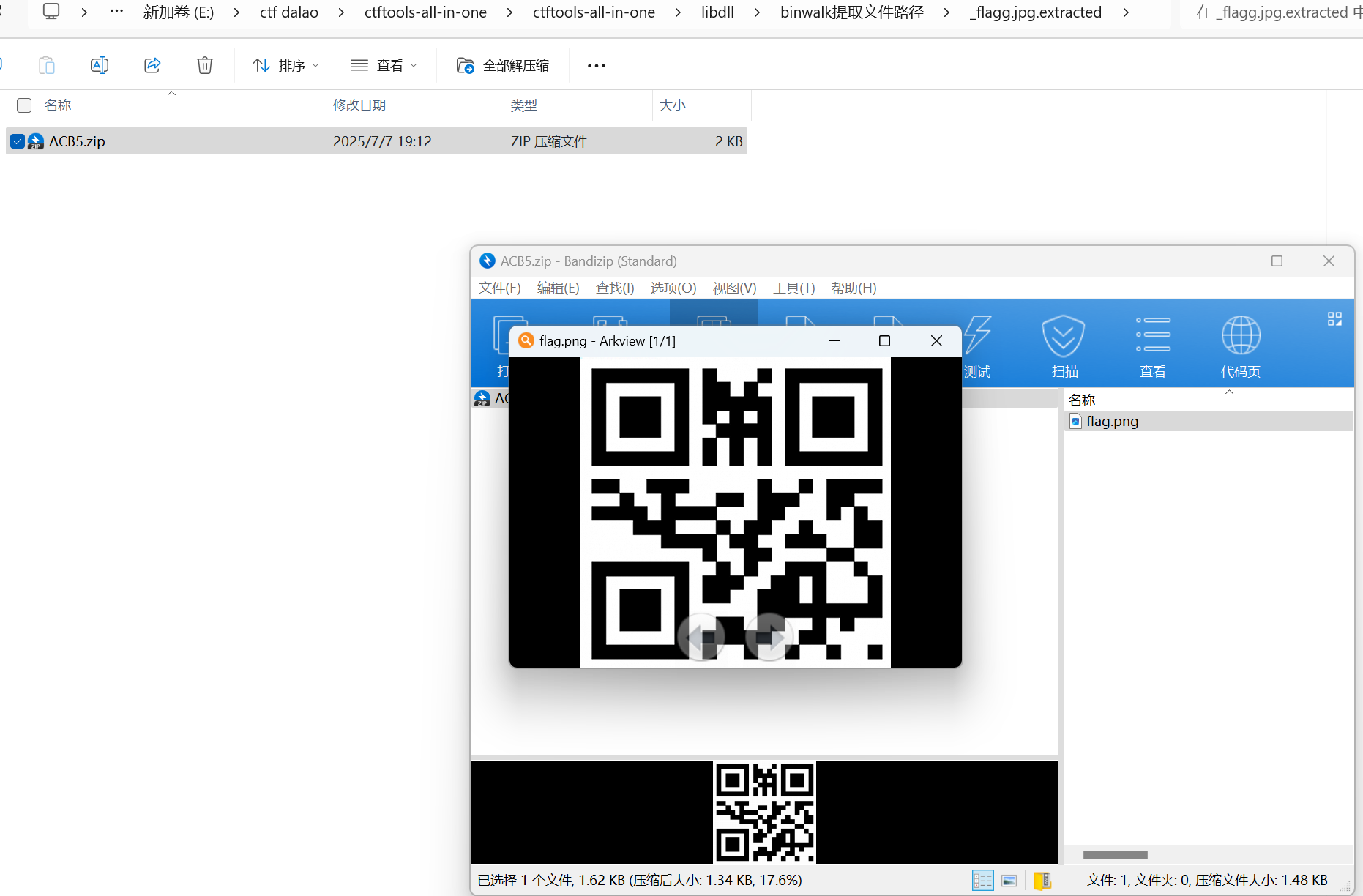This screenshot has width=1363, height=896.
Task: Click the yellow archive folder icon in status bar
Action: coord(1042,881)
